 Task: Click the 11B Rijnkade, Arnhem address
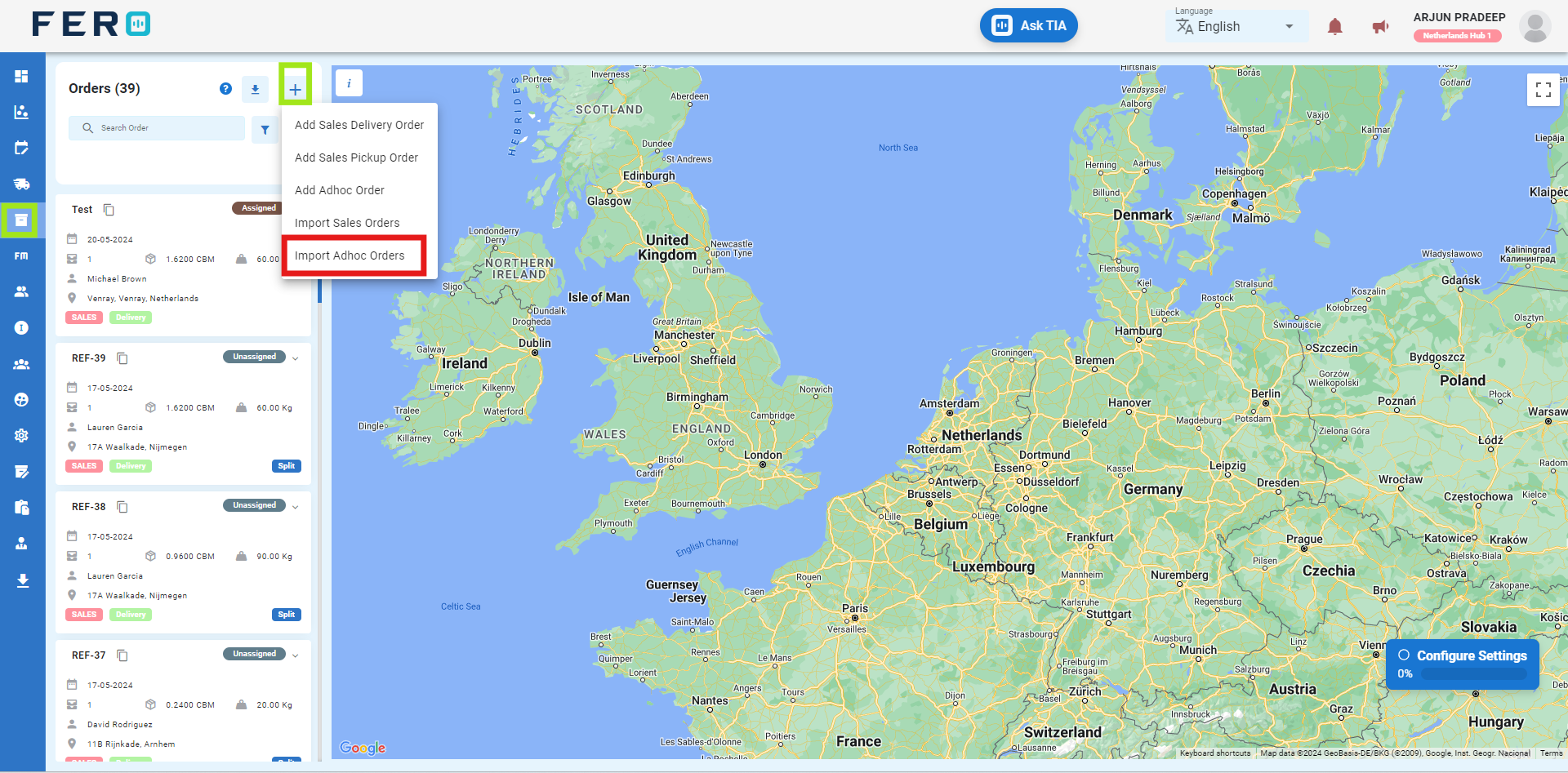coord(131,744)
